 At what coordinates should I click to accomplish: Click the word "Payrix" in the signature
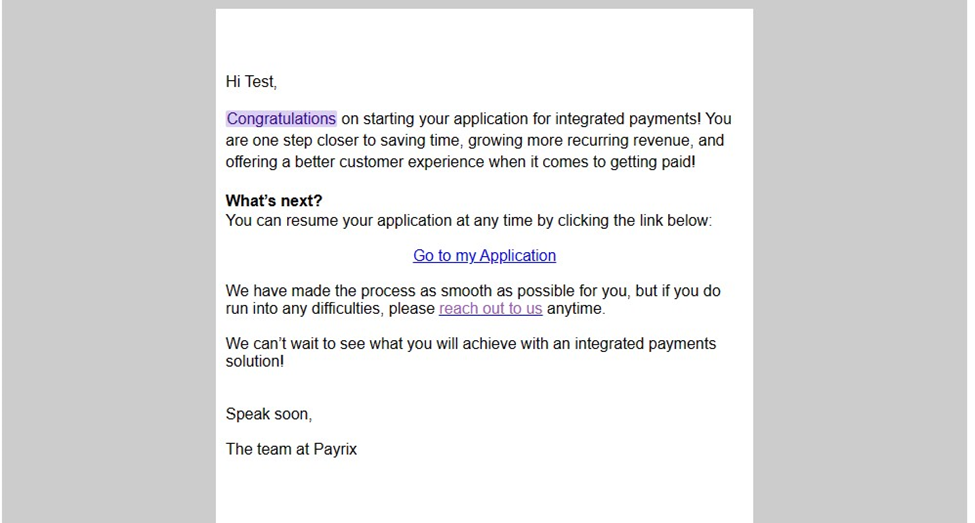click(335, 449)
